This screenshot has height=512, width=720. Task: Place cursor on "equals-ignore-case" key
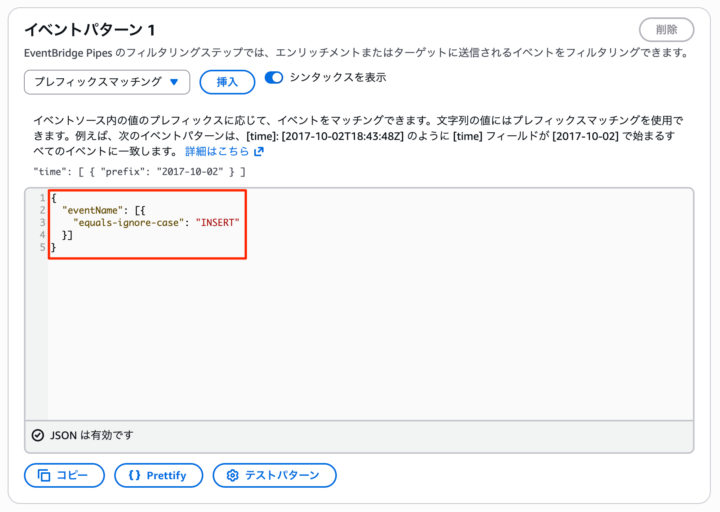click(131, 222)
